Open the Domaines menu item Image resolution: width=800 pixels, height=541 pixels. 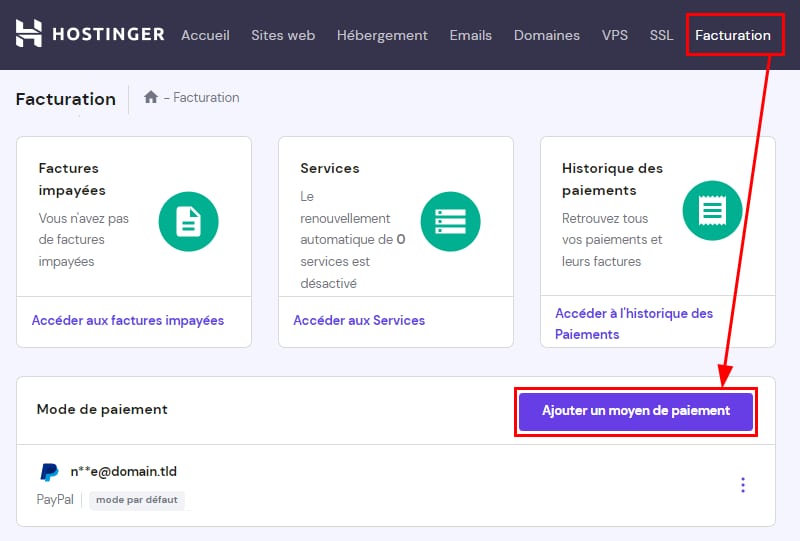546,35
